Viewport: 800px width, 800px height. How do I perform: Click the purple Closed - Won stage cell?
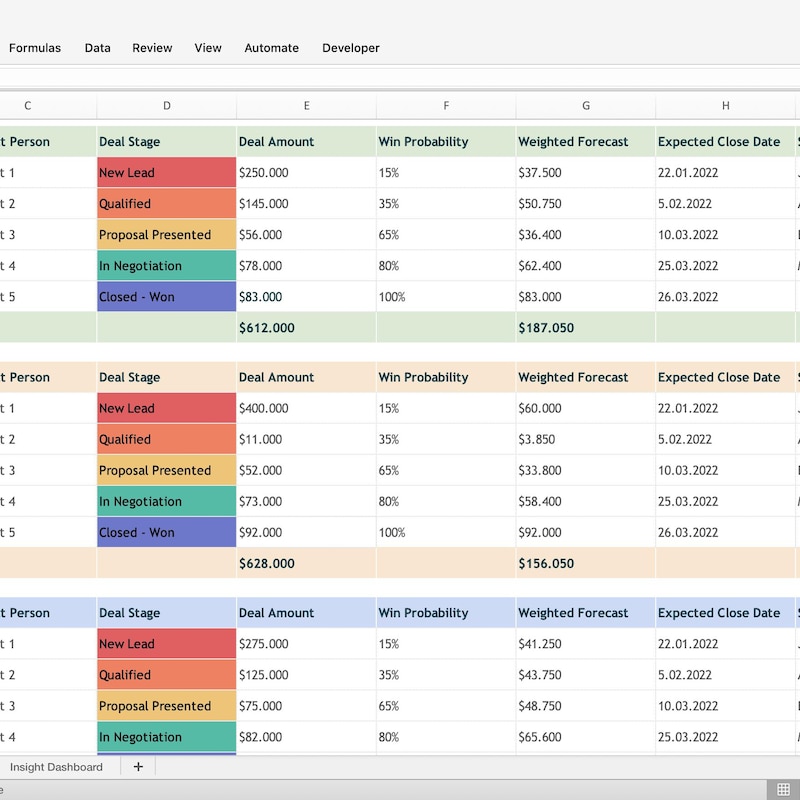pyautogui.click(x=165, y=297)
